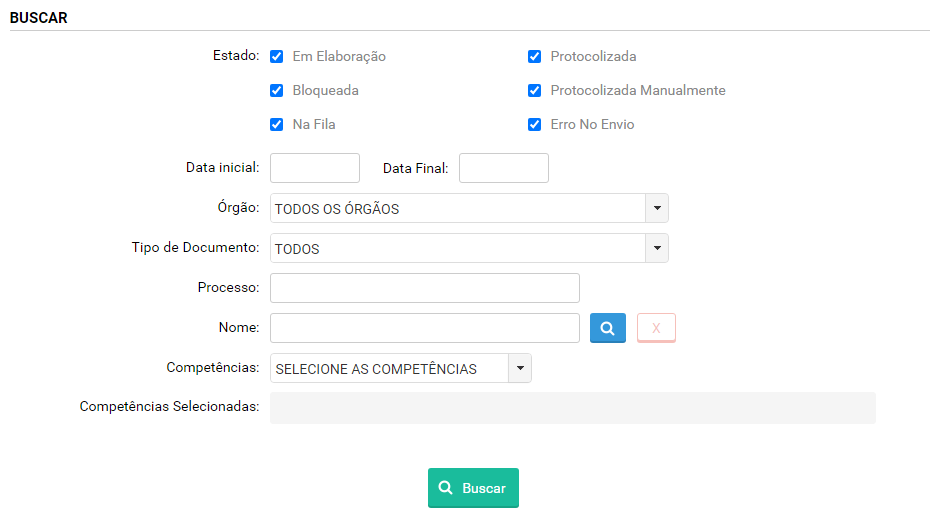Clear the Nome field with the X icon
The height and width of the screenshot is (519, 938).
click(656, 328)
